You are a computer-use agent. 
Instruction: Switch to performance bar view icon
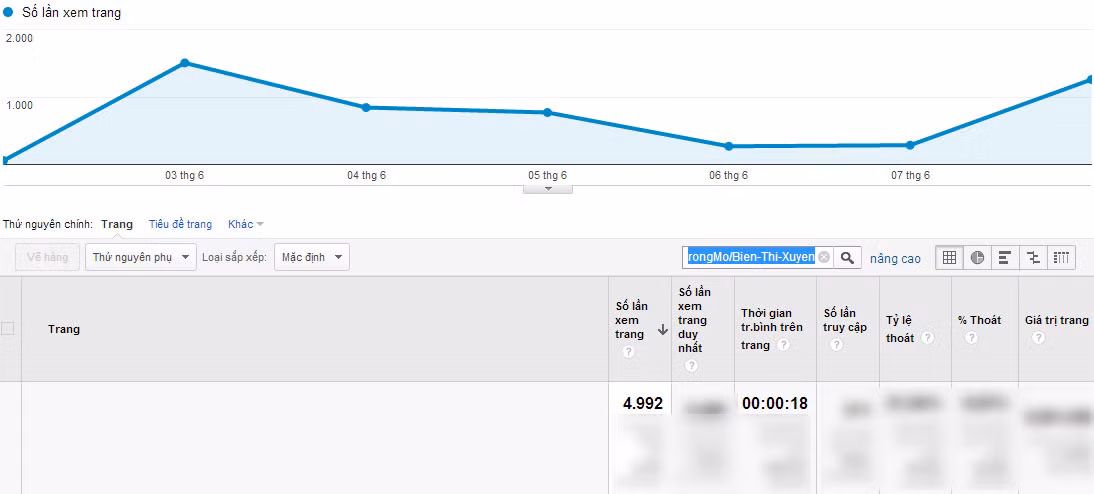[1005, 257]
